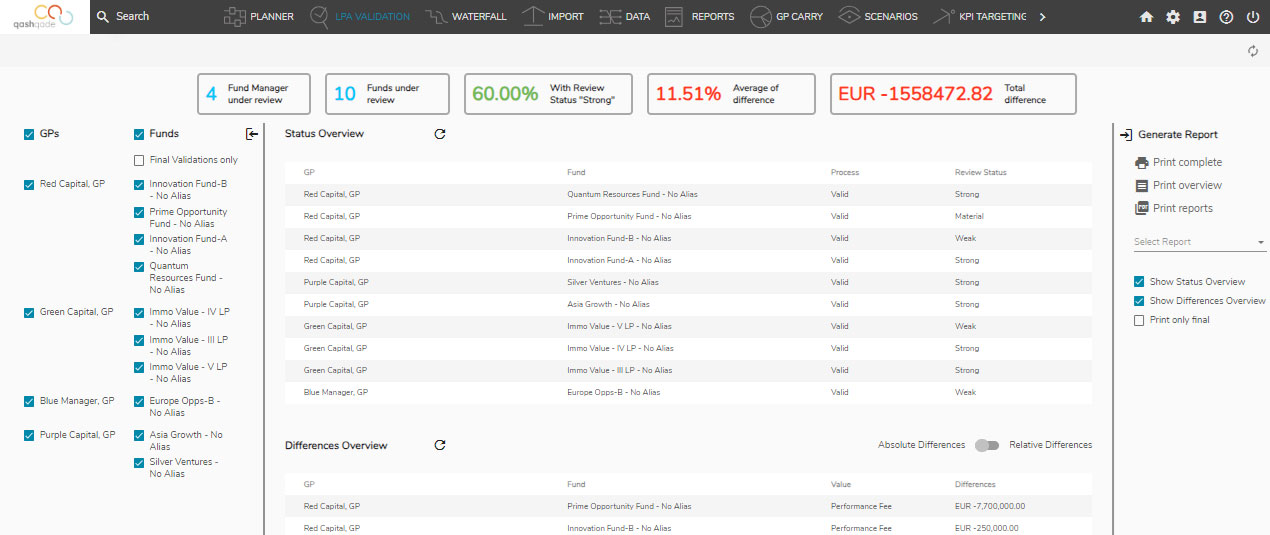Click the qashqade logo
1270x535 pixels.
[x=44, y=16]
